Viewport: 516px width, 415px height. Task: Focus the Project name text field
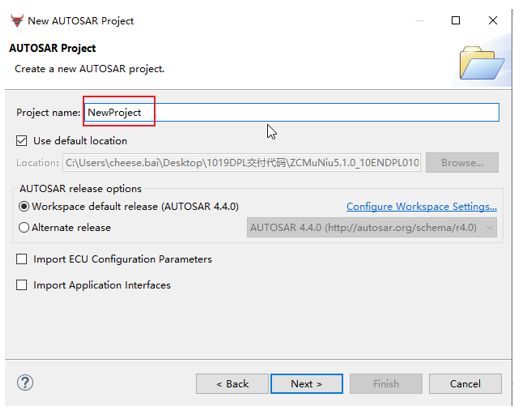pos(292,112)
